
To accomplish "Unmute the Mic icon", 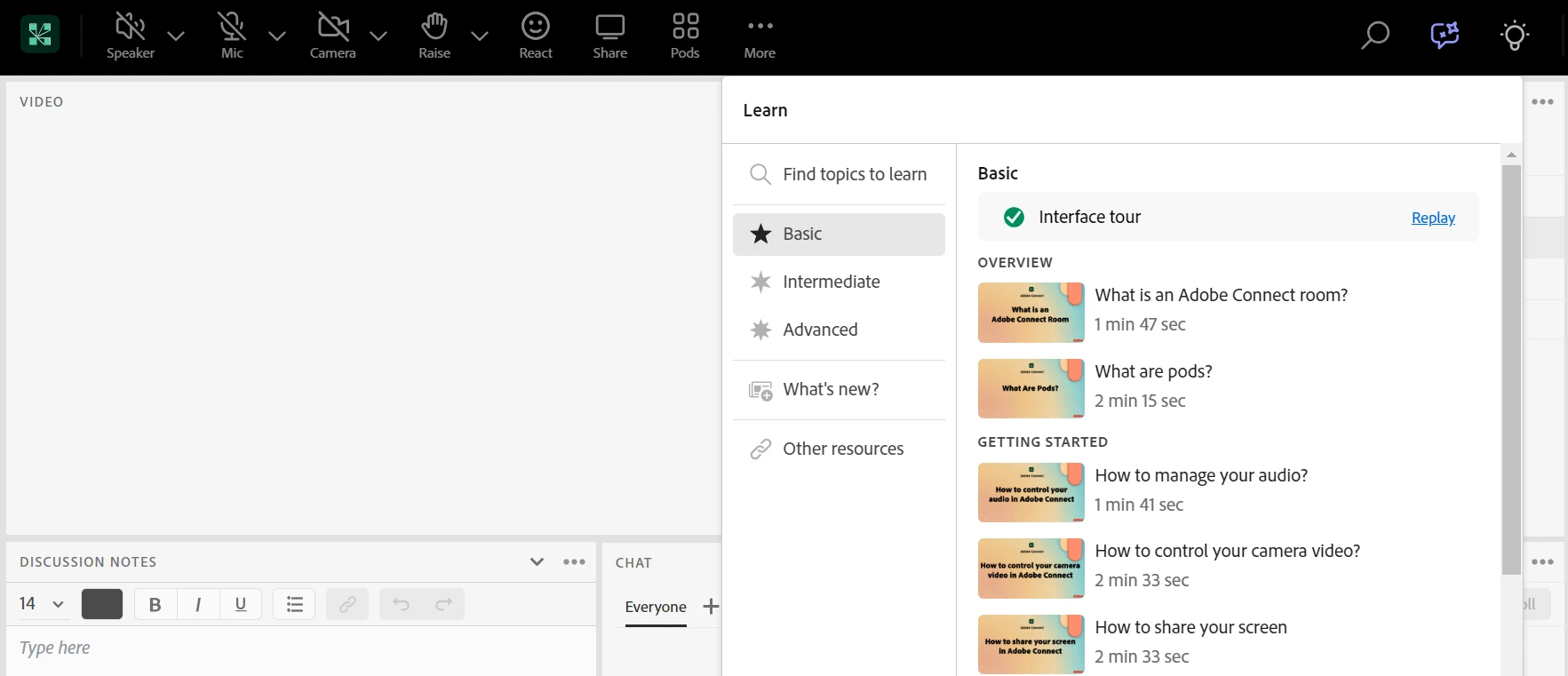I will (x=232, y=27).
